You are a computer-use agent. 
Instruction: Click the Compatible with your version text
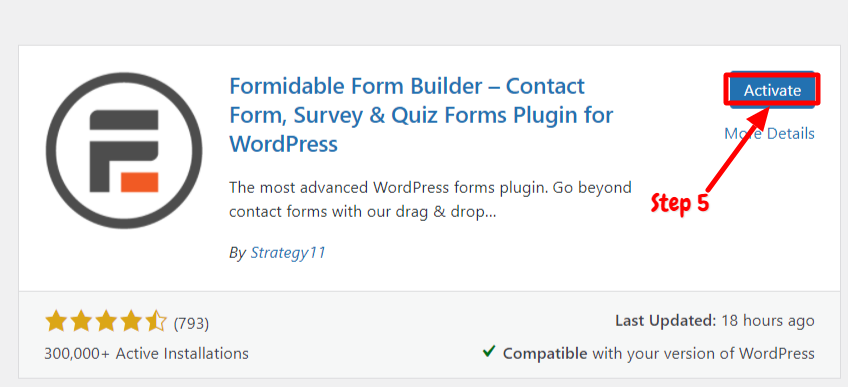659,354
